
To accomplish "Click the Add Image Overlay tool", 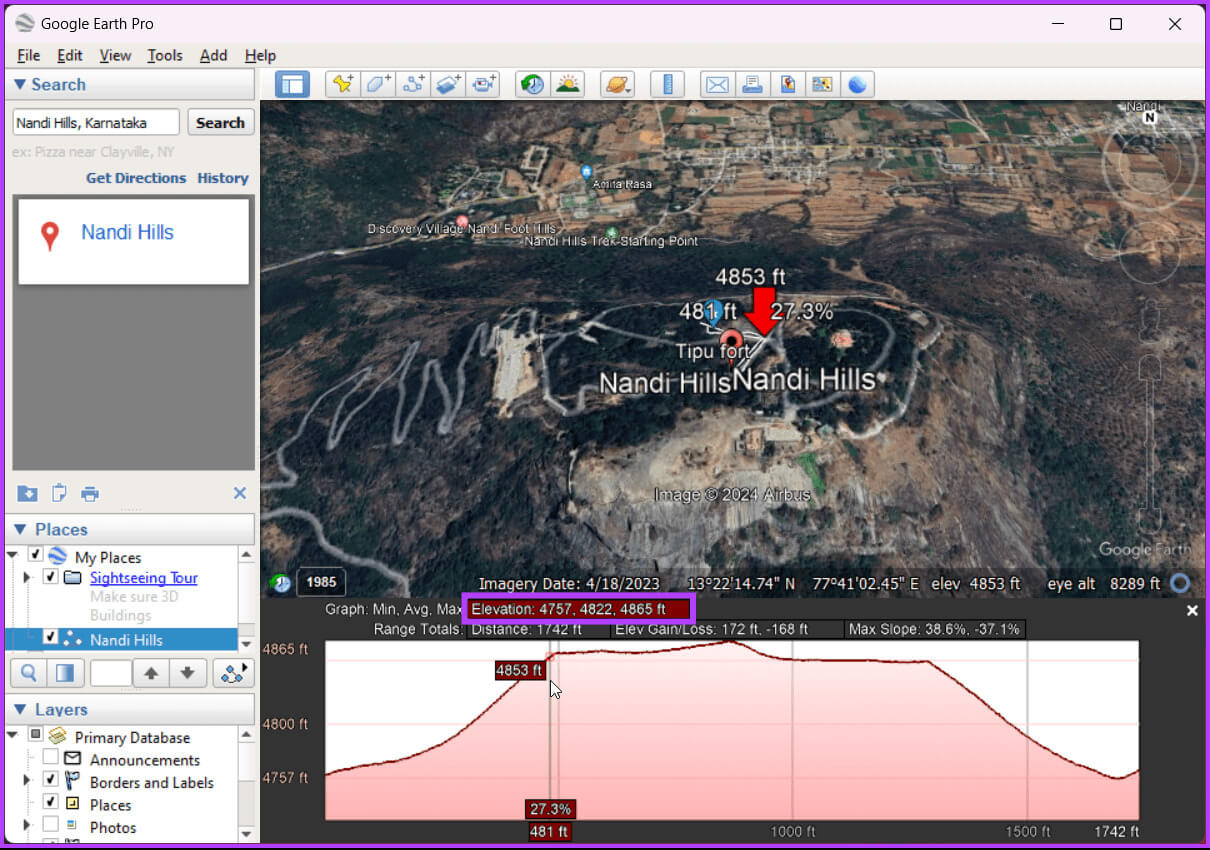I will [x=449, y=85].
